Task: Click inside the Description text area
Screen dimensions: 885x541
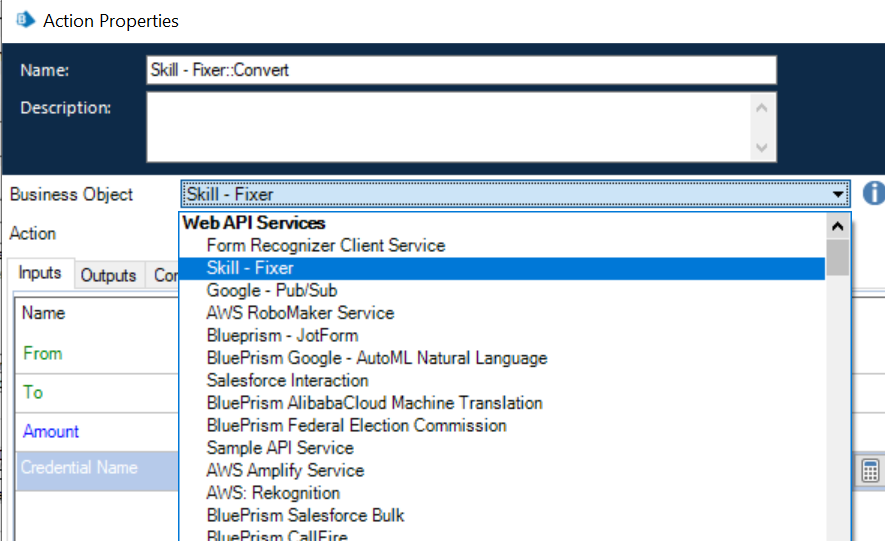Action: (x=449, y=127)
